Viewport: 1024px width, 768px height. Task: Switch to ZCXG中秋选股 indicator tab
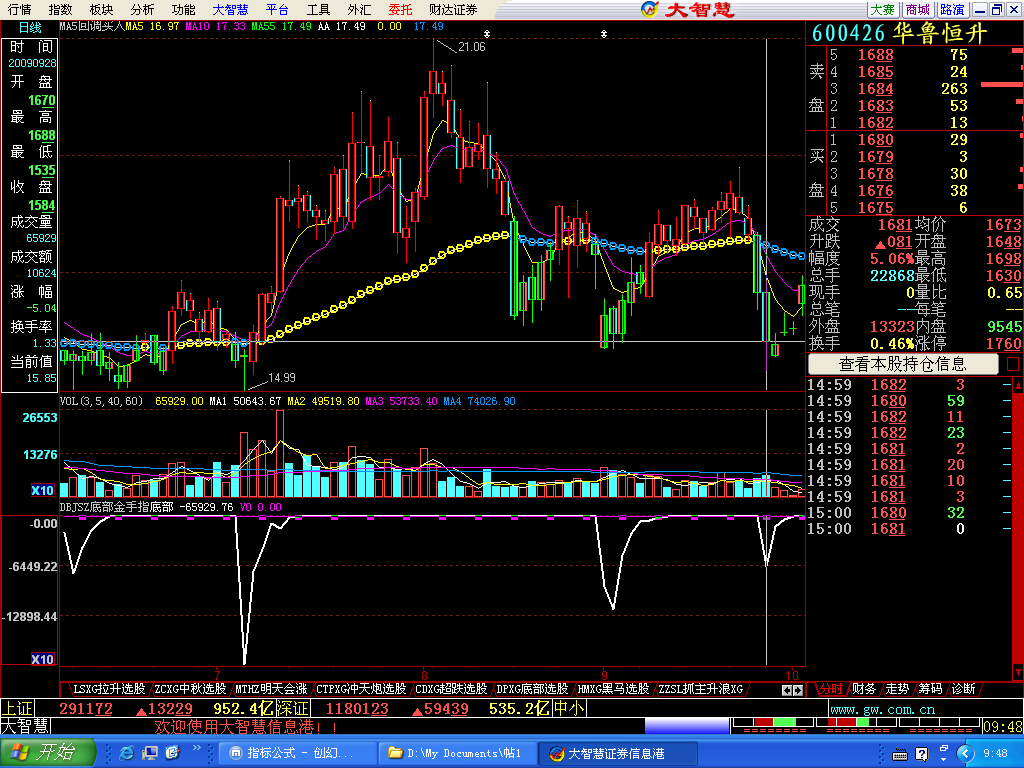[190, 689]
